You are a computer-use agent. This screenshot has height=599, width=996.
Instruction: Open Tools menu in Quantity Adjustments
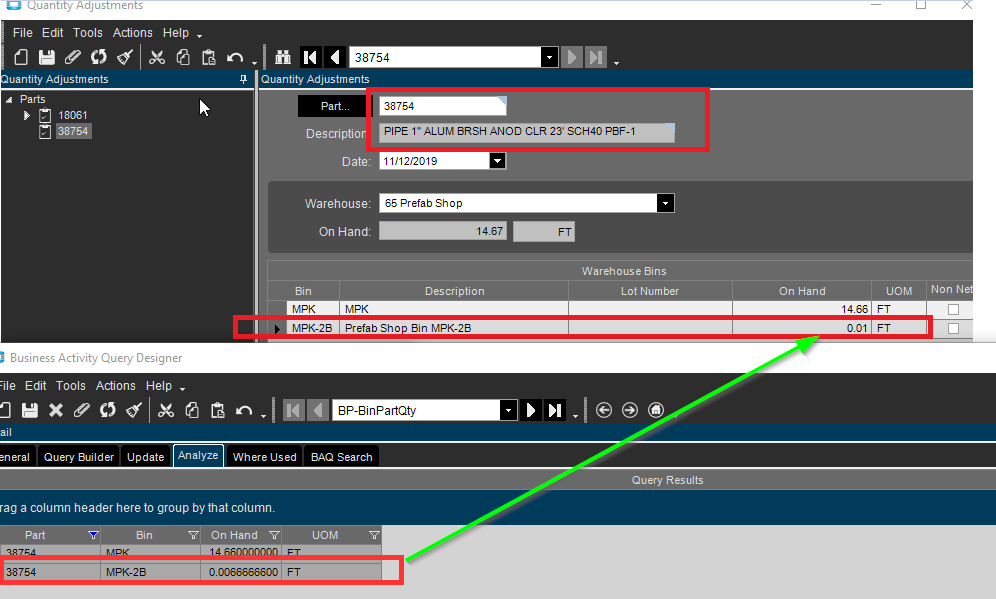click(x=88, y=32)
